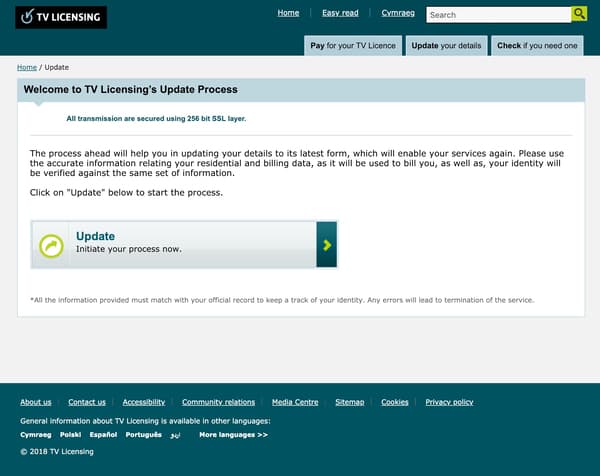Image resolution: width=600 pixels, height=476 pixels.
Task: Open the Cookies footer link
Action: pos(395,402)
